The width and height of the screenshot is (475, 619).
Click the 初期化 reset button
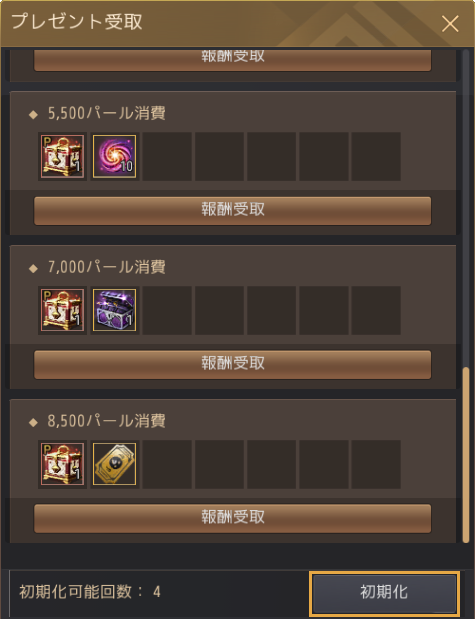[x=385, y=593]
